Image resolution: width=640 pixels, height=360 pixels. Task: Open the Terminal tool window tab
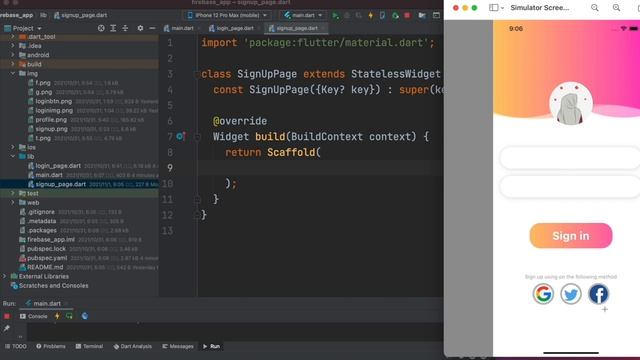point(89,346)
